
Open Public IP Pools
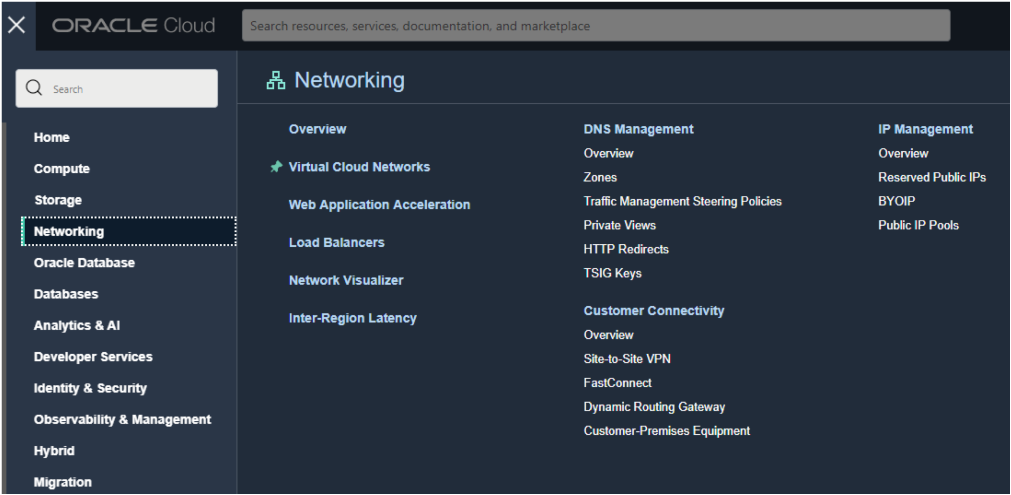918,225
